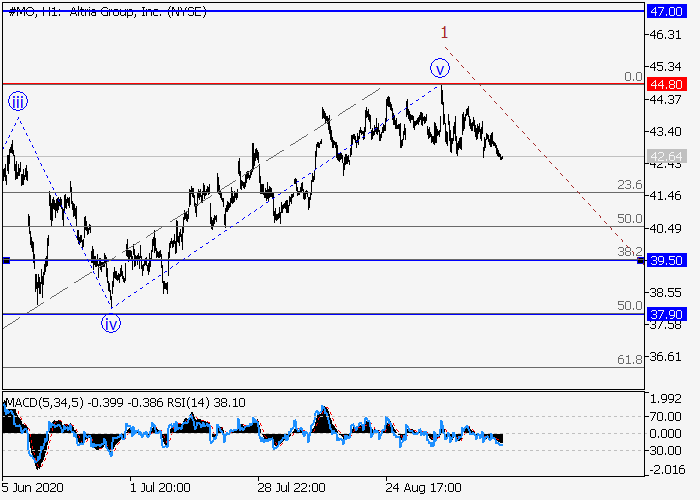Select the 0.0 Fibonacci level label
This screenshot has height=500, width=700.
(x=632, y=76)
